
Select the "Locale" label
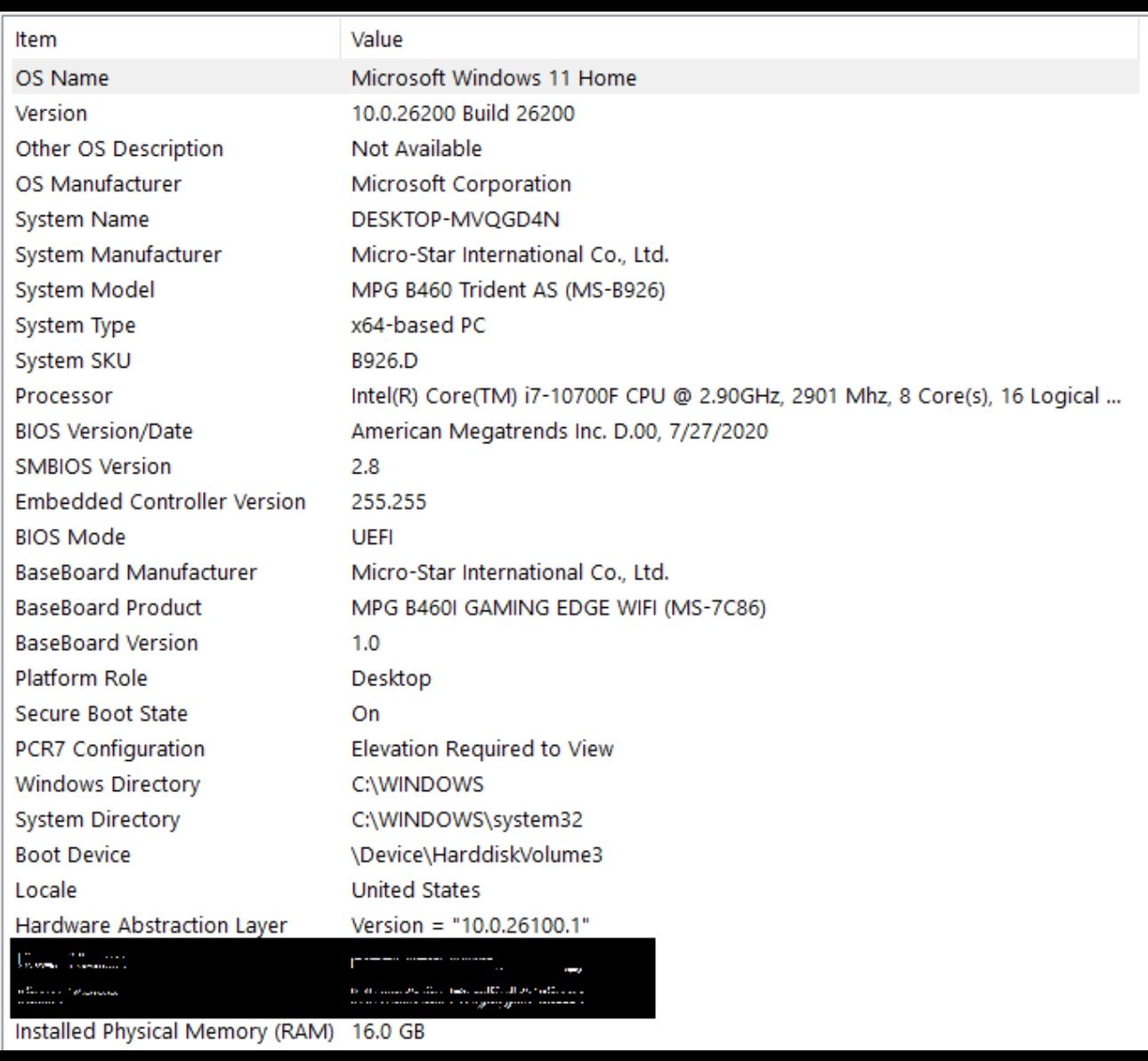[46, 890]
